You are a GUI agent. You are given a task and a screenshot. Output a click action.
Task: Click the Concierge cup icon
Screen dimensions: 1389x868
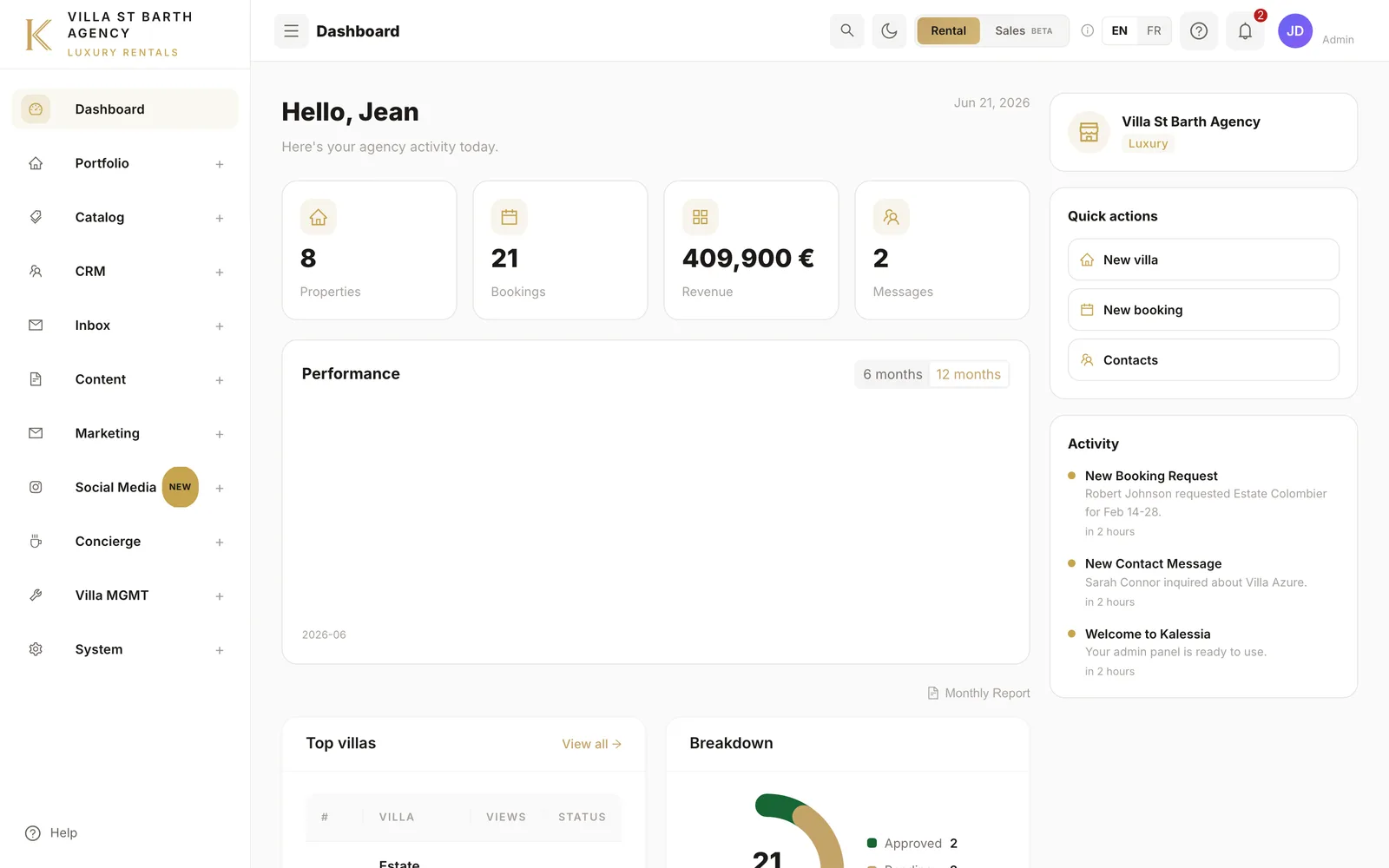click(x=36, y=542)
